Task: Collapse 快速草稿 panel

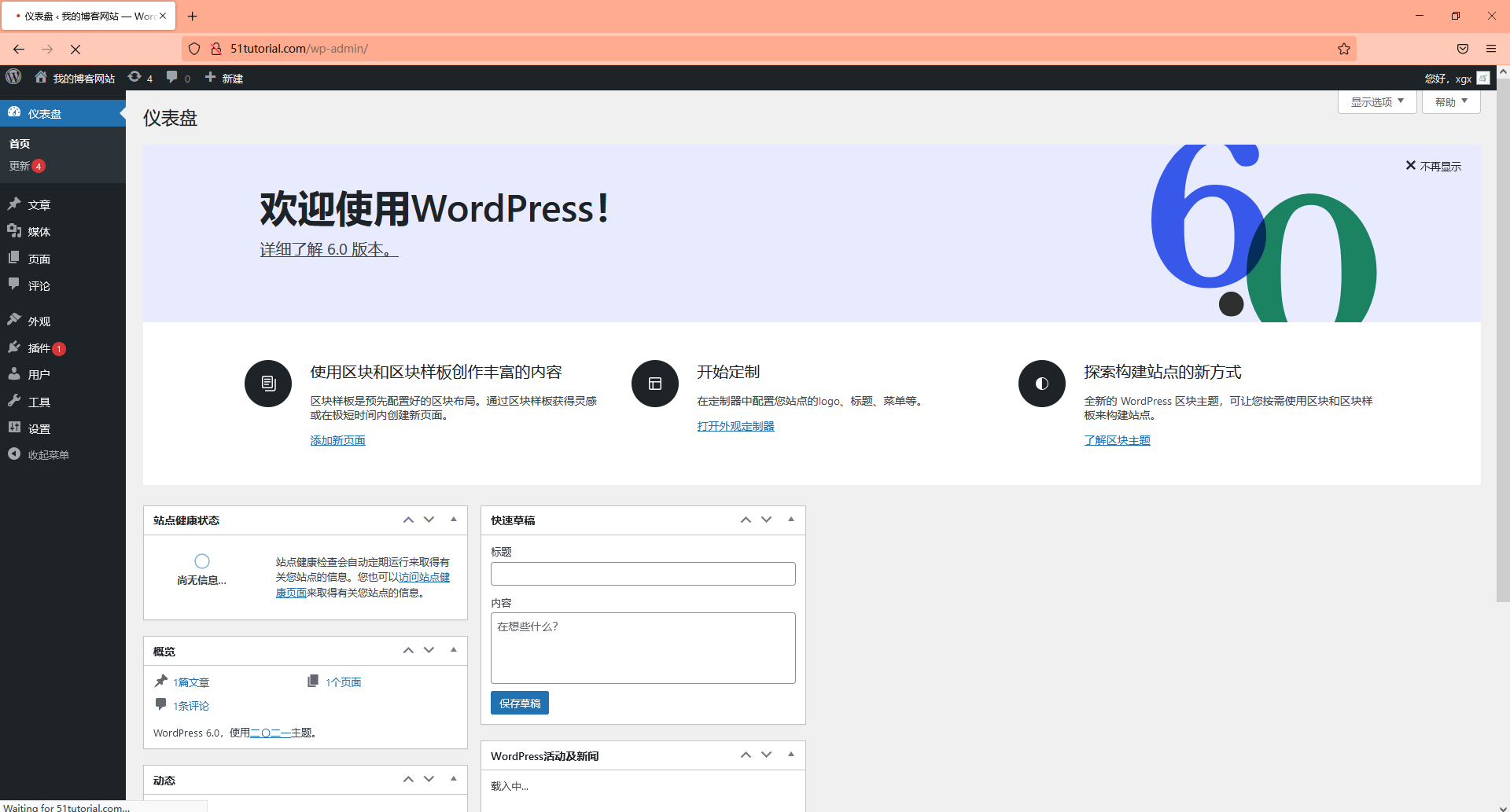Action: pyautogui.click(x=791, y=520)
